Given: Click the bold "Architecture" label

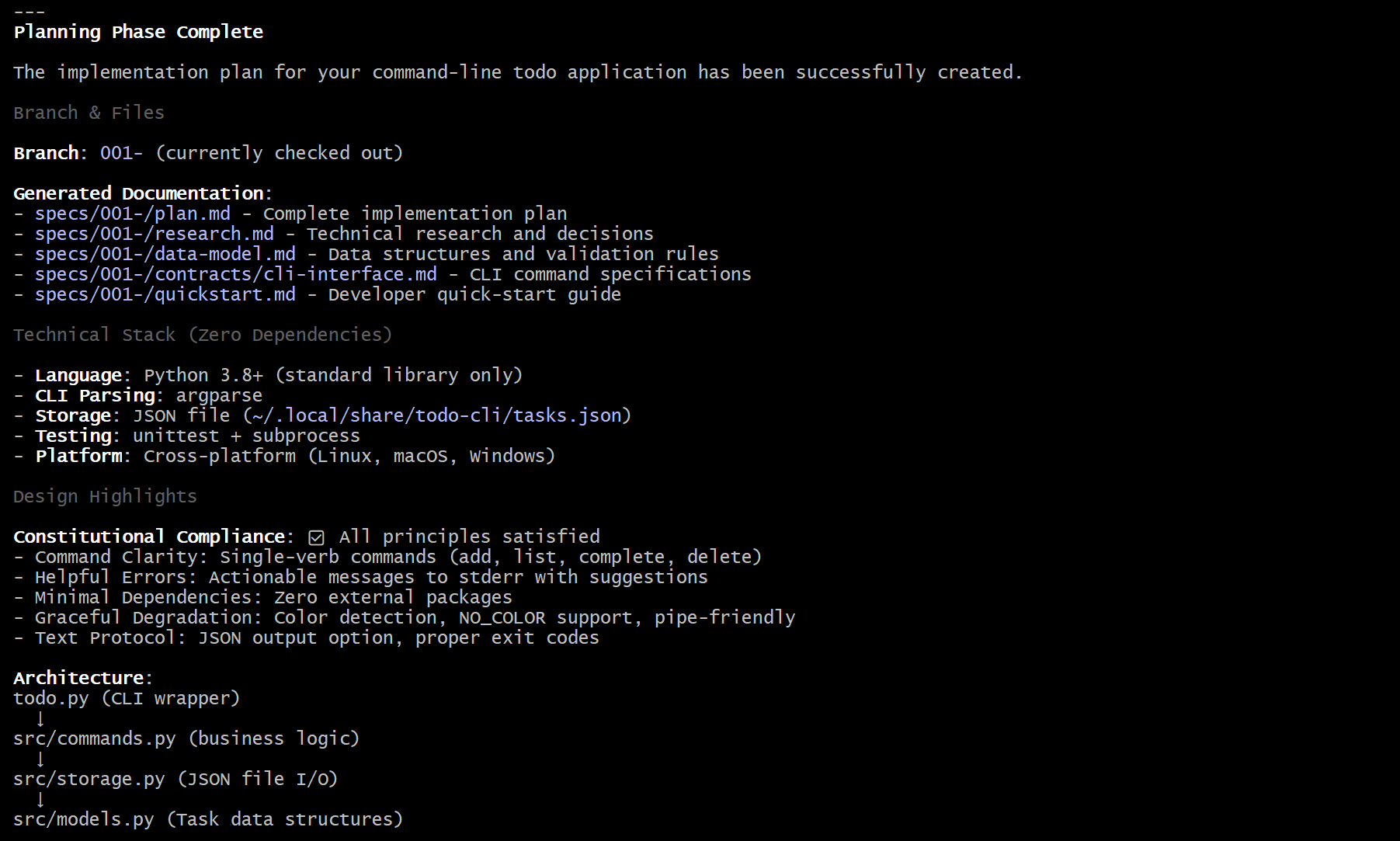Looking at the screenshot, I should (x=78, y=678).
